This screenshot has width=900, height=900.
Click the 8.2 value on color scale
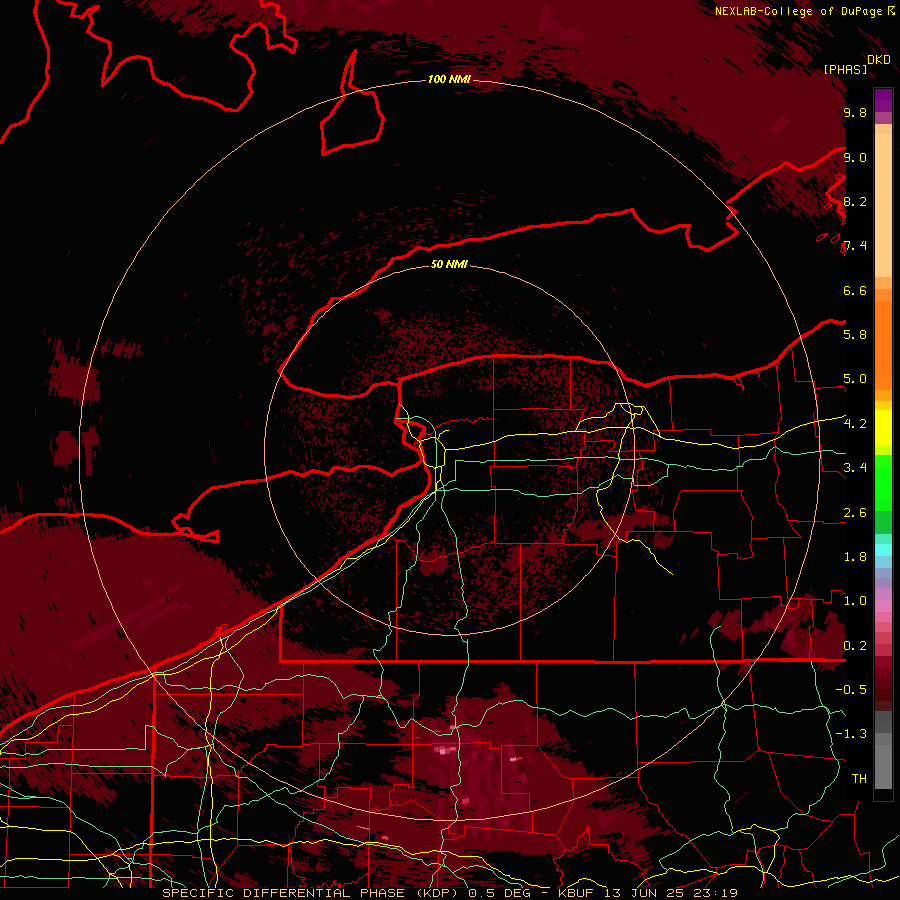tap(855, 201)
